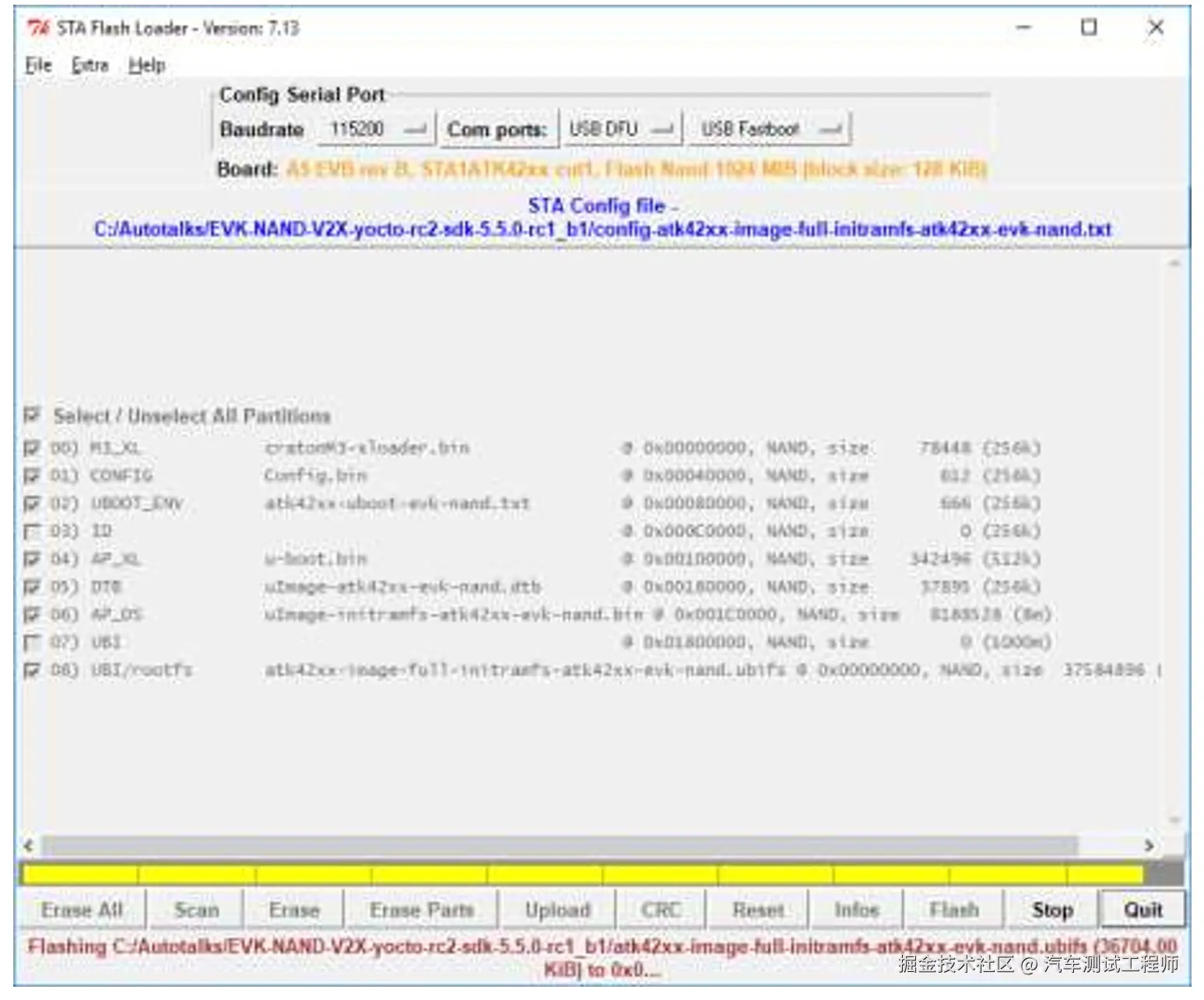Click the horizontal scrollbar right arrow

pyautogui.click(x=1149, y=846)
